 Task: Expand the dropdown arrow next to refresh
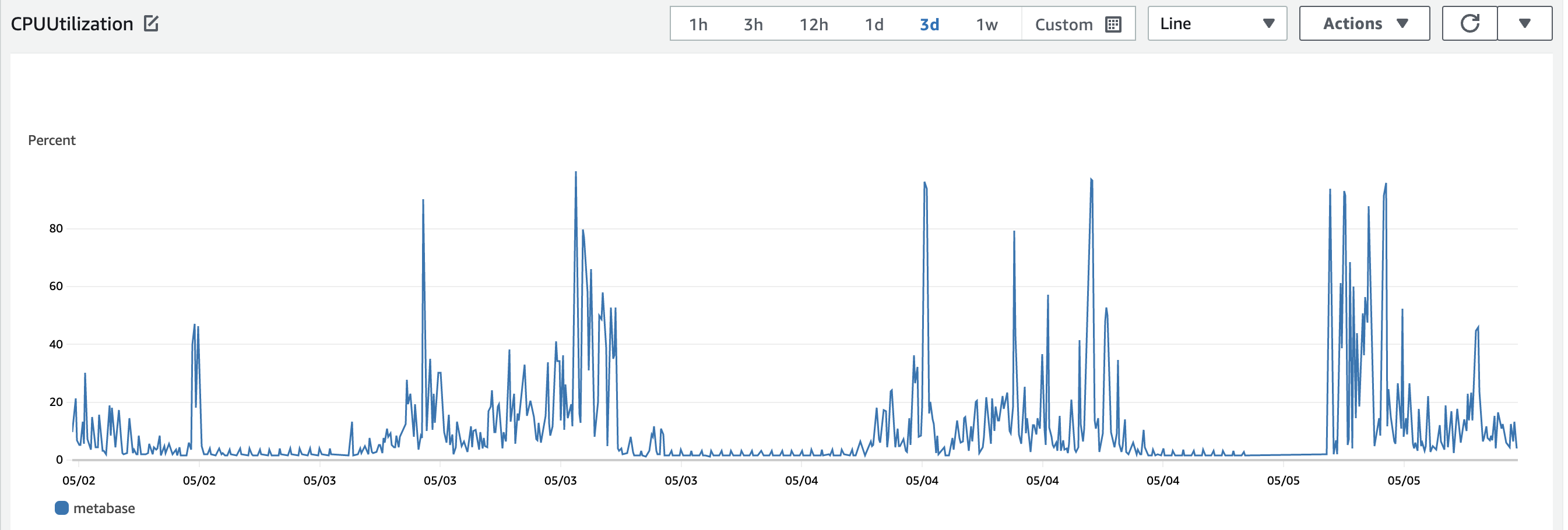(x=1525, y=23)
